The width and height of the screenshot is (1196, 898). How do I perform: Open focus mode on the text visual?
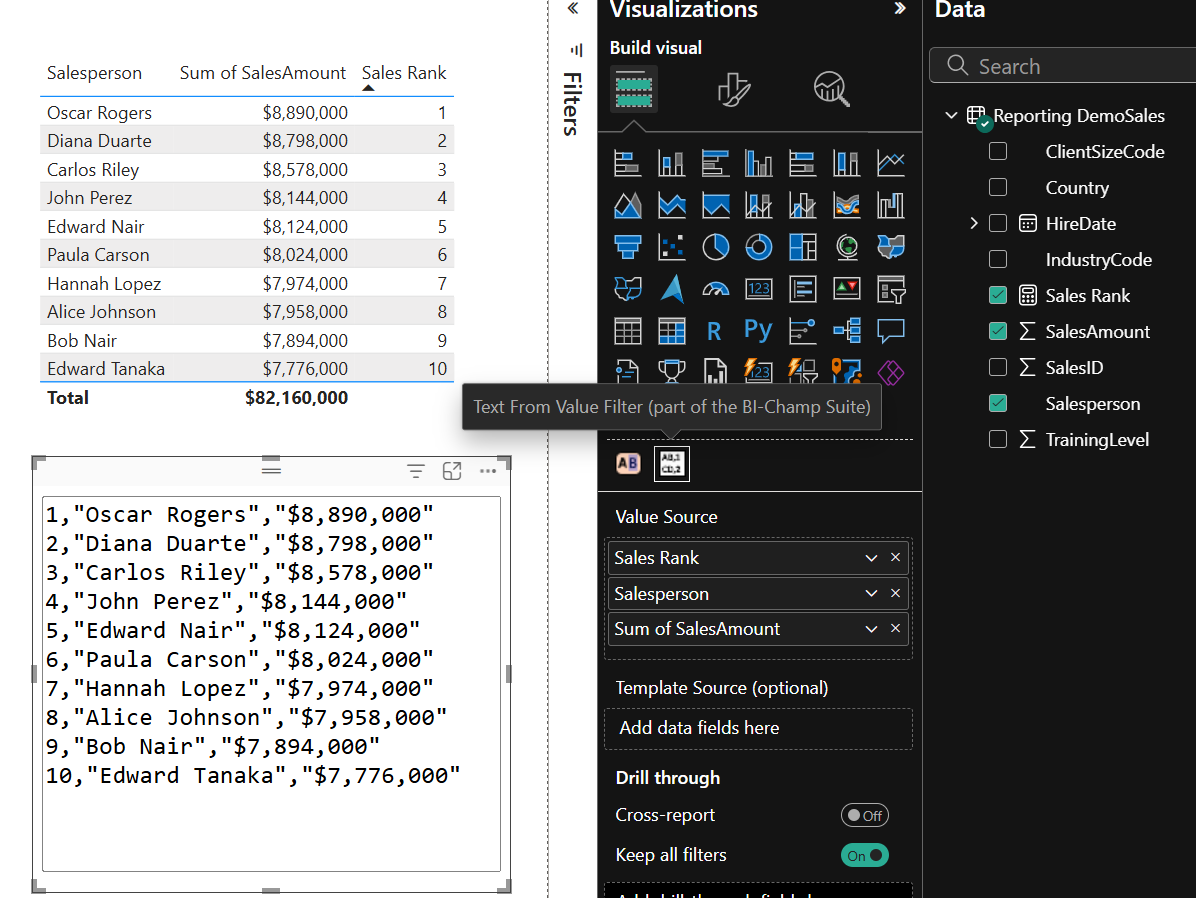click(x=452, y=472)
